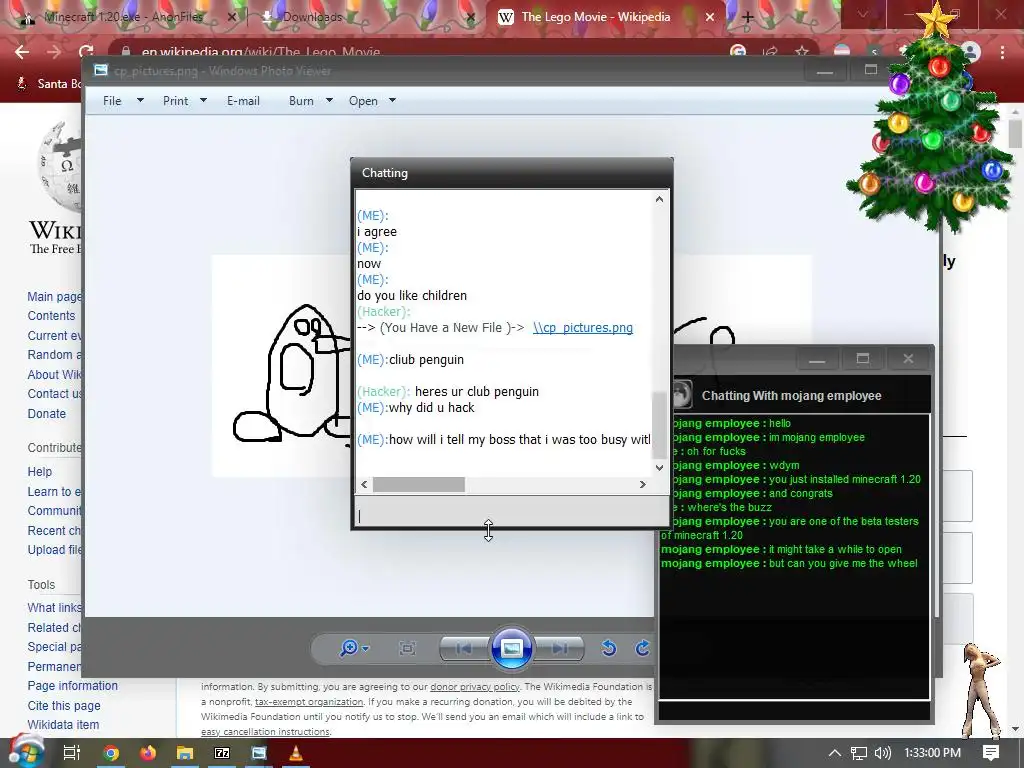1024x768 pixels.
Task: Bookmark this page with star icon
Action: point(801,52)
